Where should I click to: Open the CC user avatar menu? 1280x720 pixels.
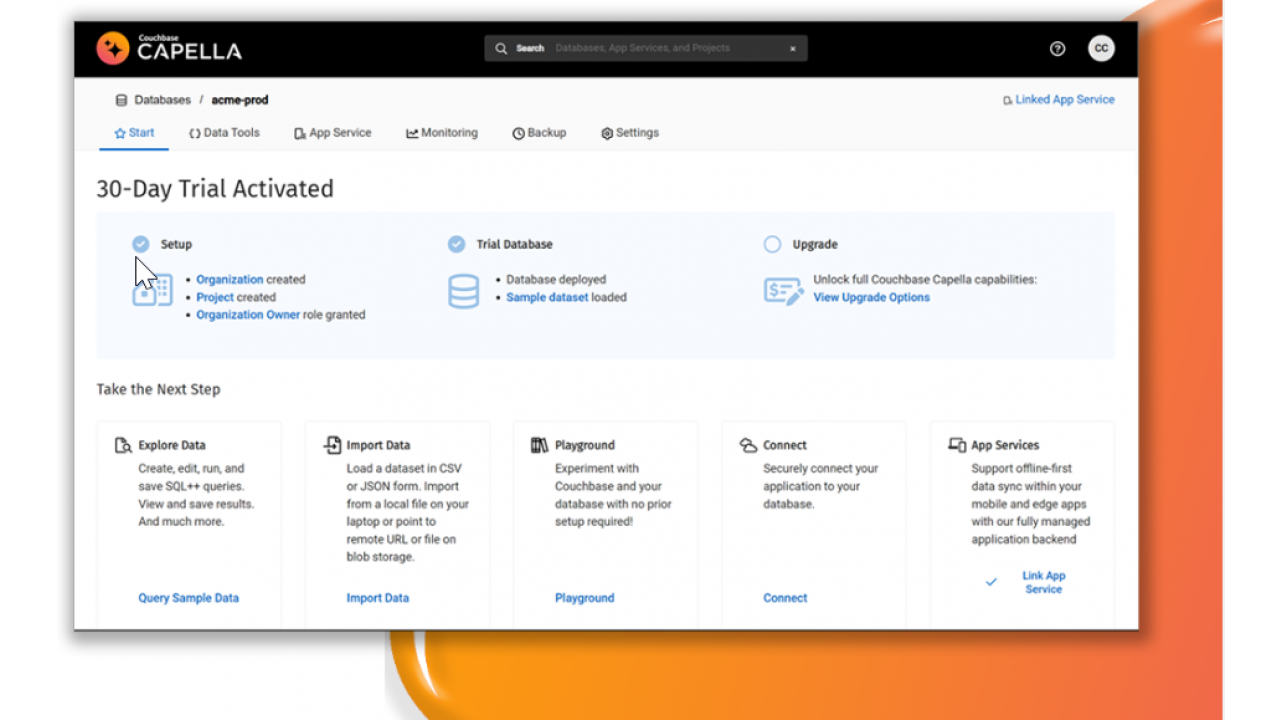[x=1101, y=49]
